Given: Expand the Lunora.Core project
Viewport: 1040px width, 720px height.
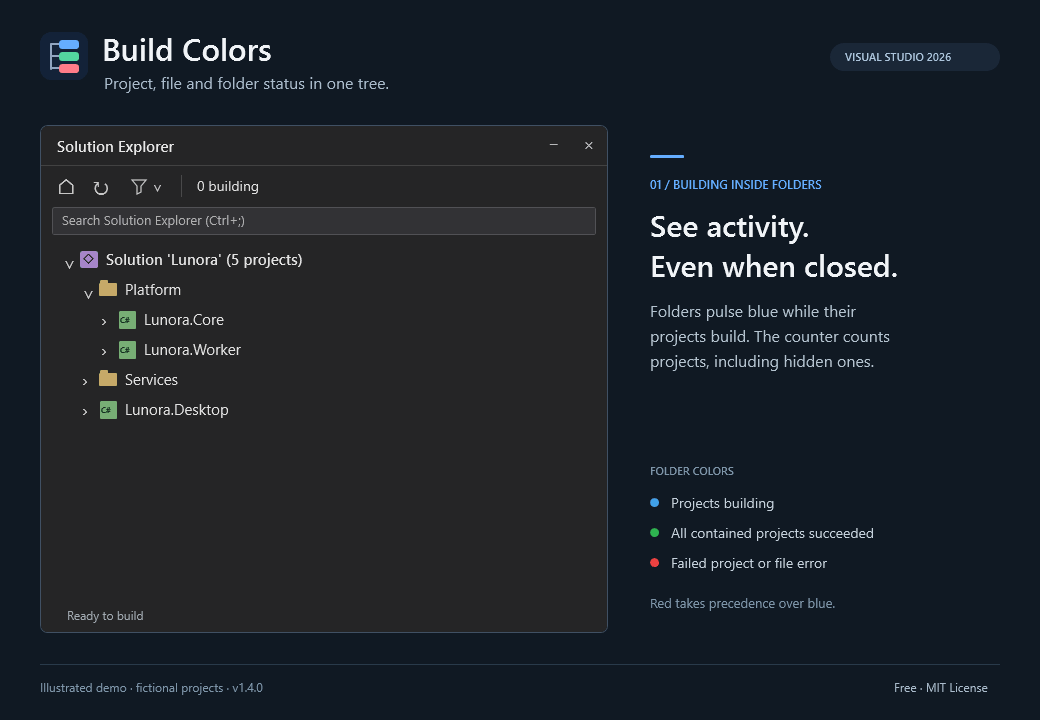Looking at the screenshot, I should click(103, 322).
